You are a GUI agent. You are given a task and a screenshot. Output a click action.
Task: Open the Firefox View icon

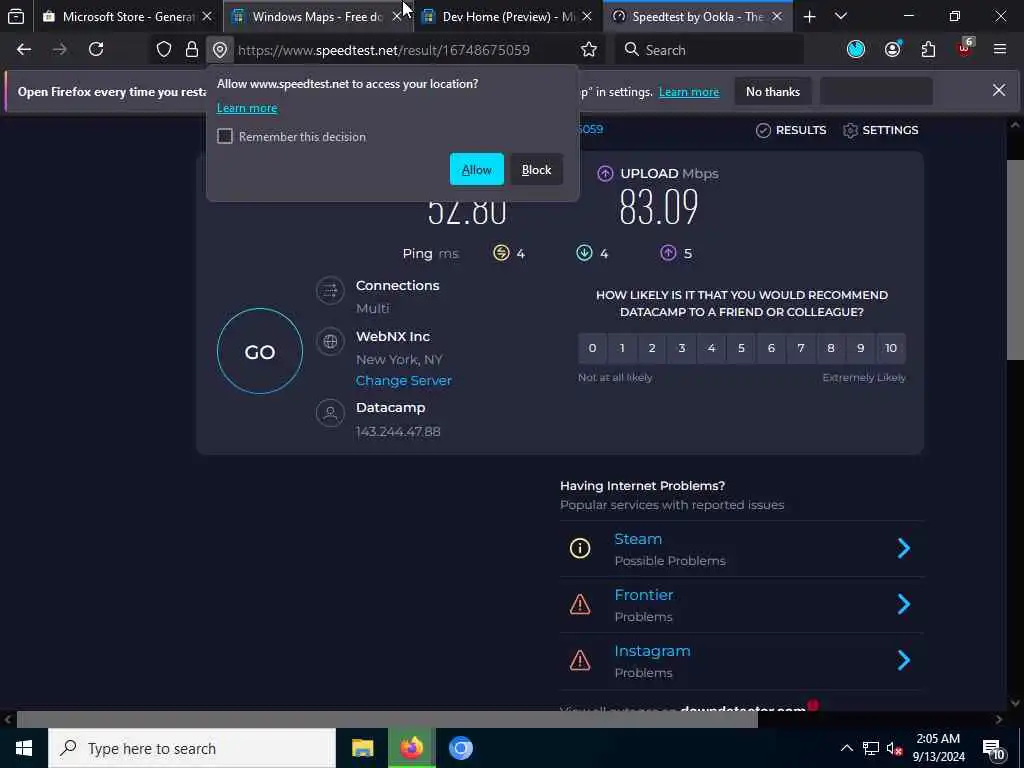tap(16, 16)
